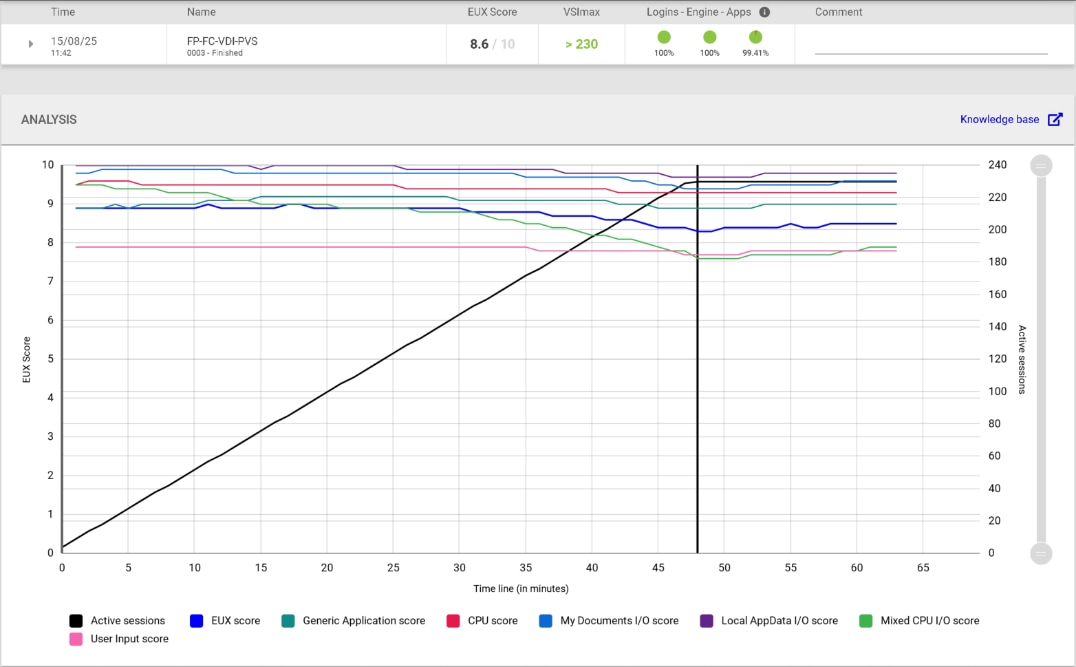
Task: Click the EUX Score column header
Action: coord(492,12)
